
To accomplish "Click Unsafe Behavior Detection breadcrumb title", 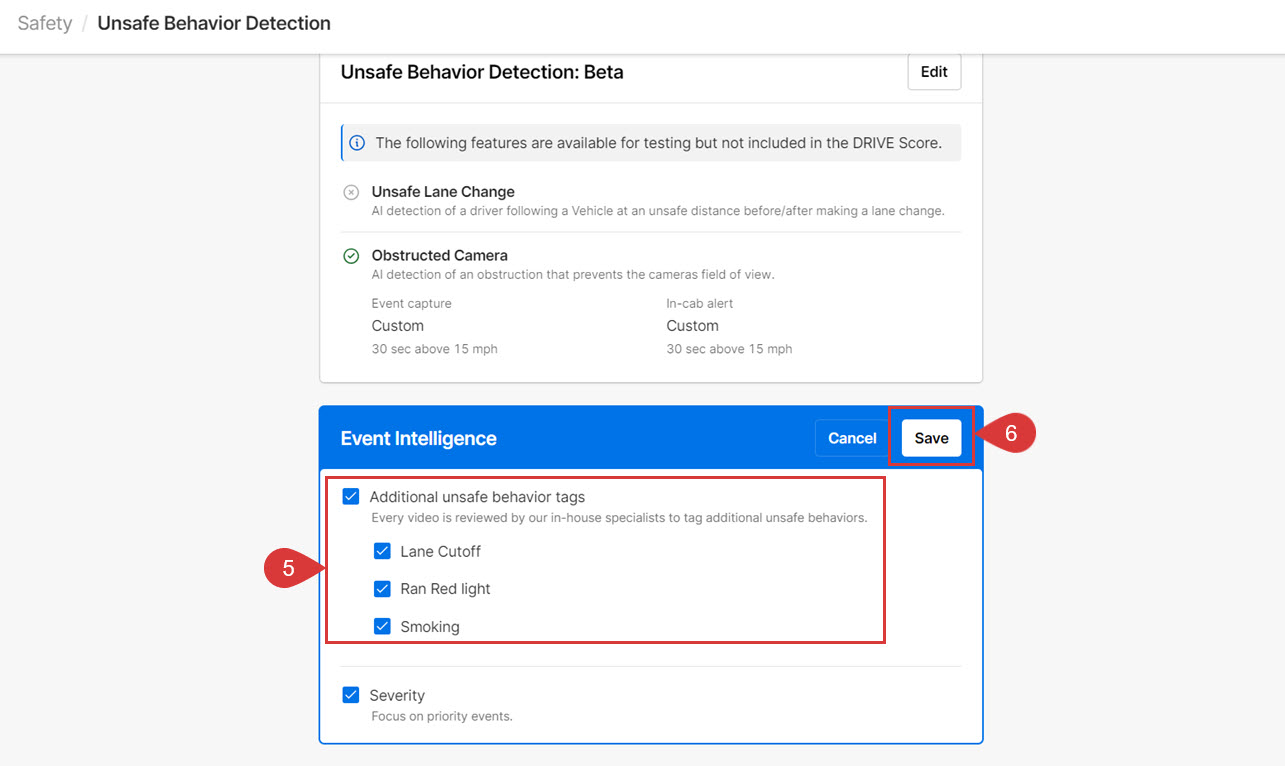I will (214, 23).
